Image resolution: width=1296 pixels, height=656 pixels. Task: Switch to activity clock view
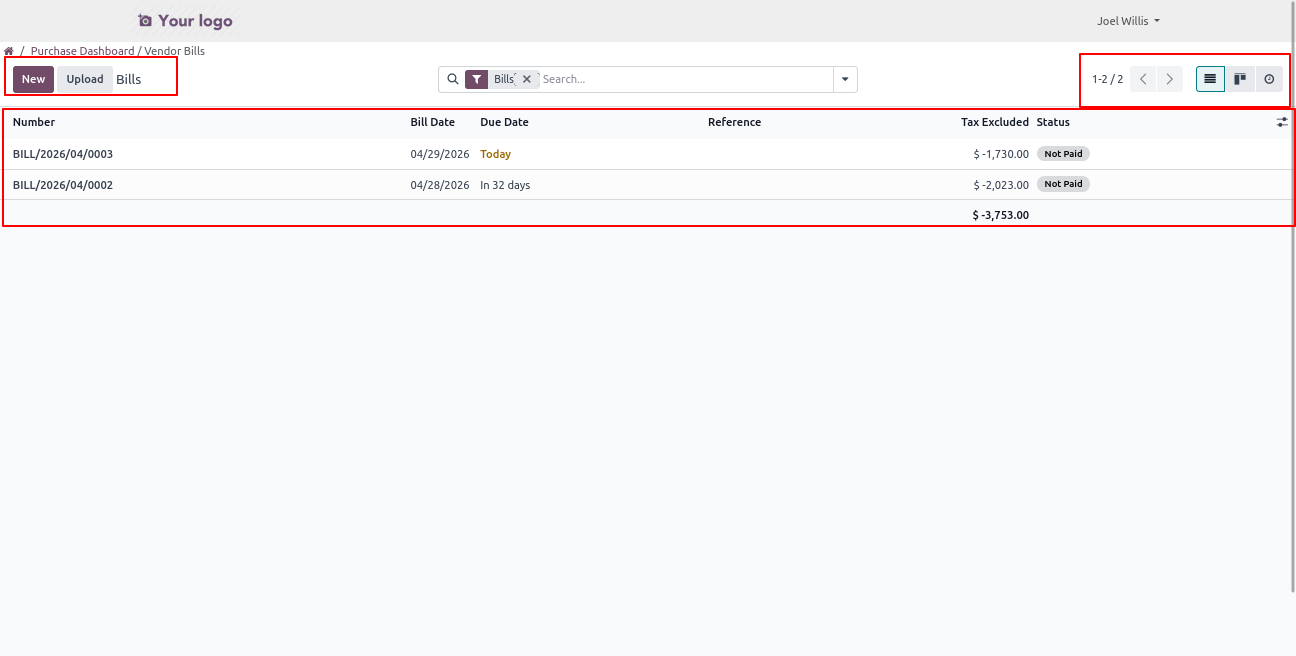pos(1269,79)
